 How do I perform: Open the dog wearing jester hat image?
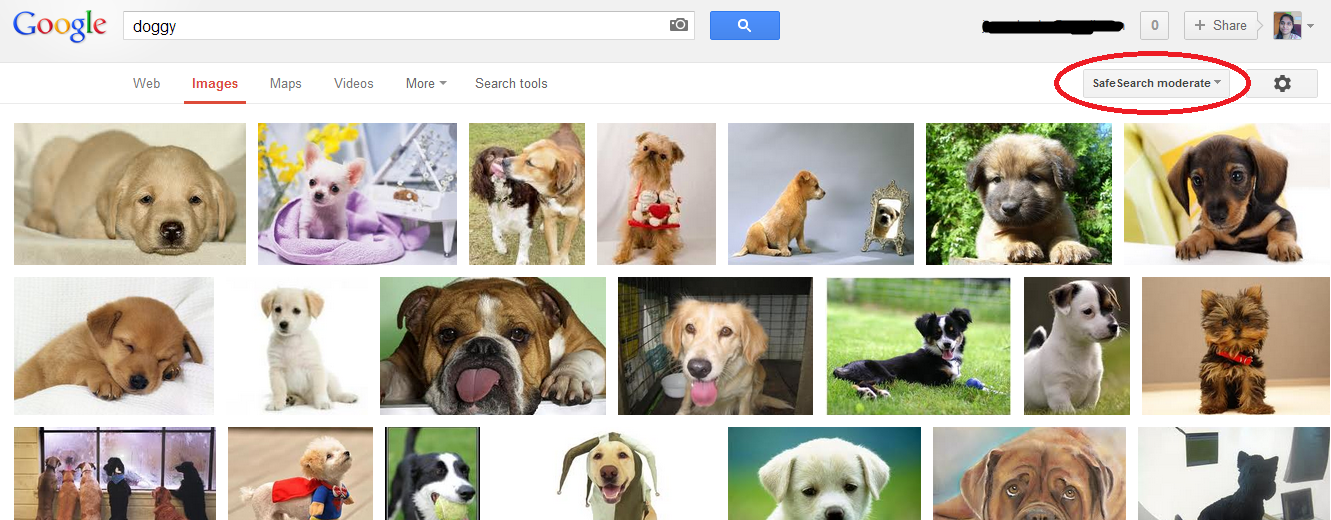pos(604,473)
